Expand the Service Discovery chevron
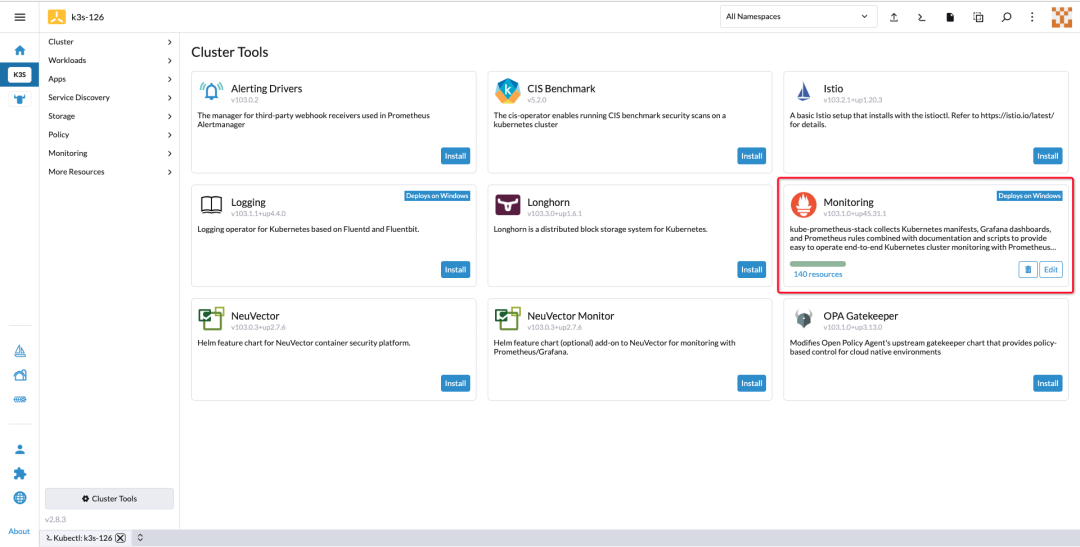Viewport: 1080px width, 547px height. click(x=169, y=98)
